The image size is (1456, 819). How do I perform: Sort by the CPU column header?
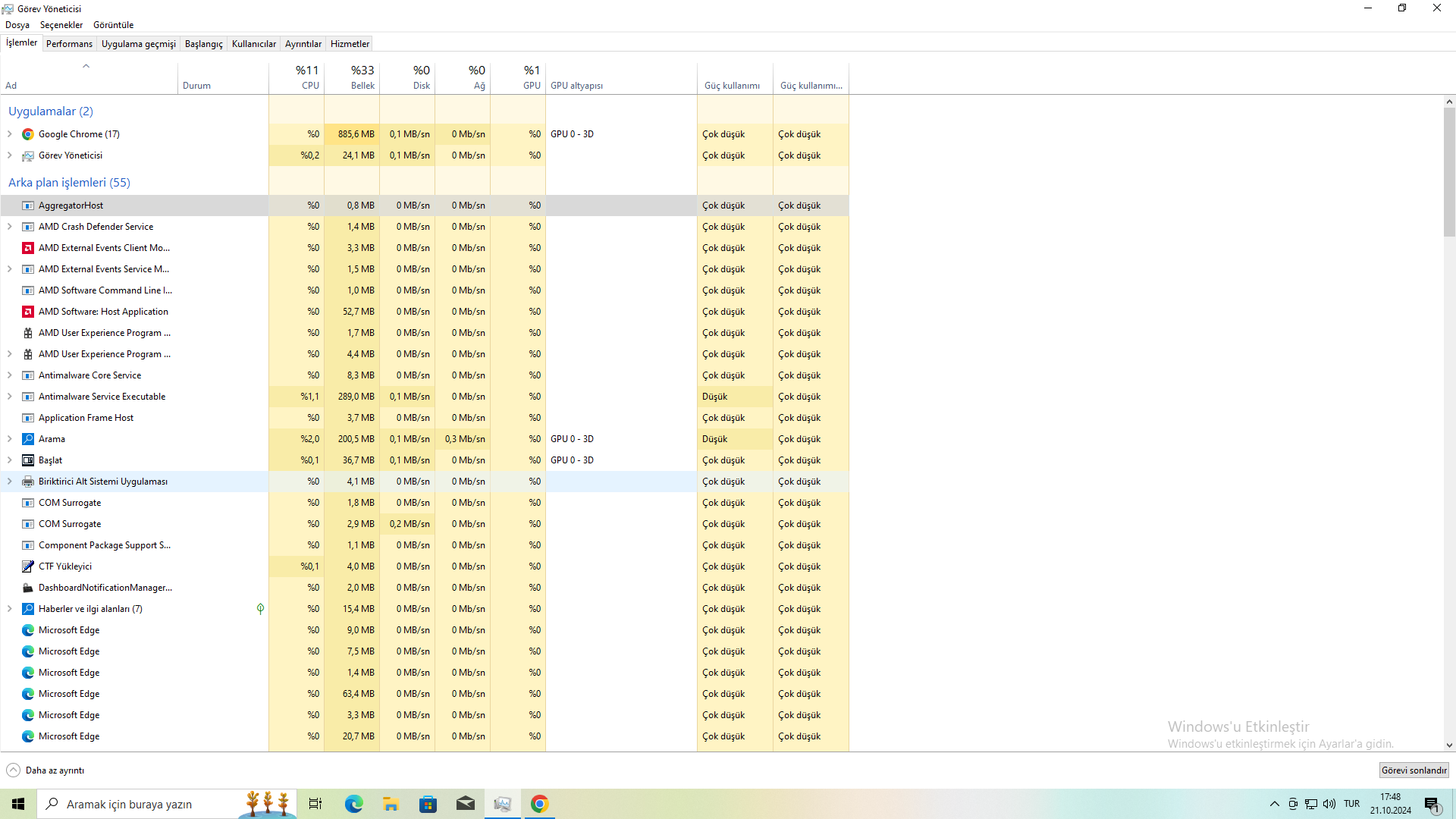click(x=297, y=78)
